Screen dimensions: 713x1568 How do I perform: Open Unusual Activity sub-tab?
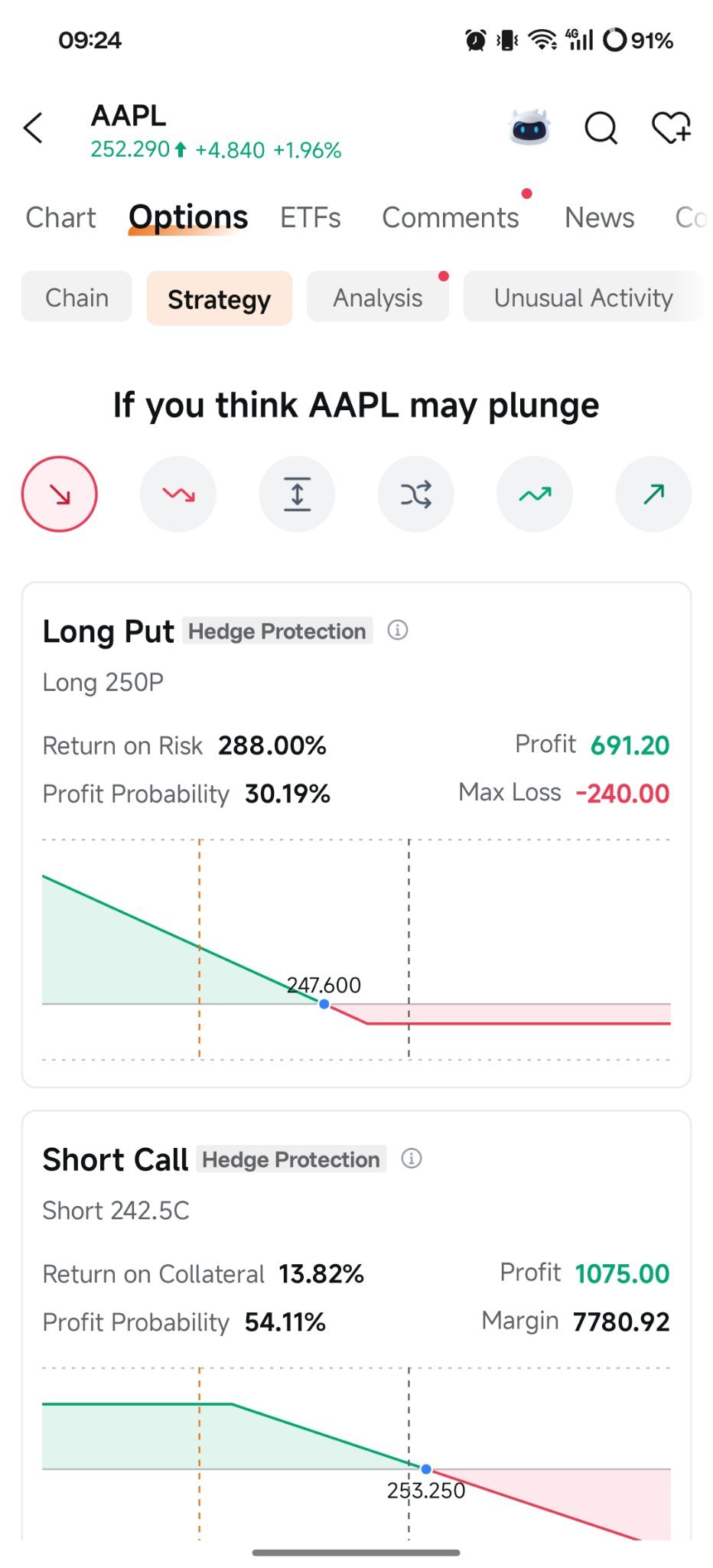click(x=583, y=297)
